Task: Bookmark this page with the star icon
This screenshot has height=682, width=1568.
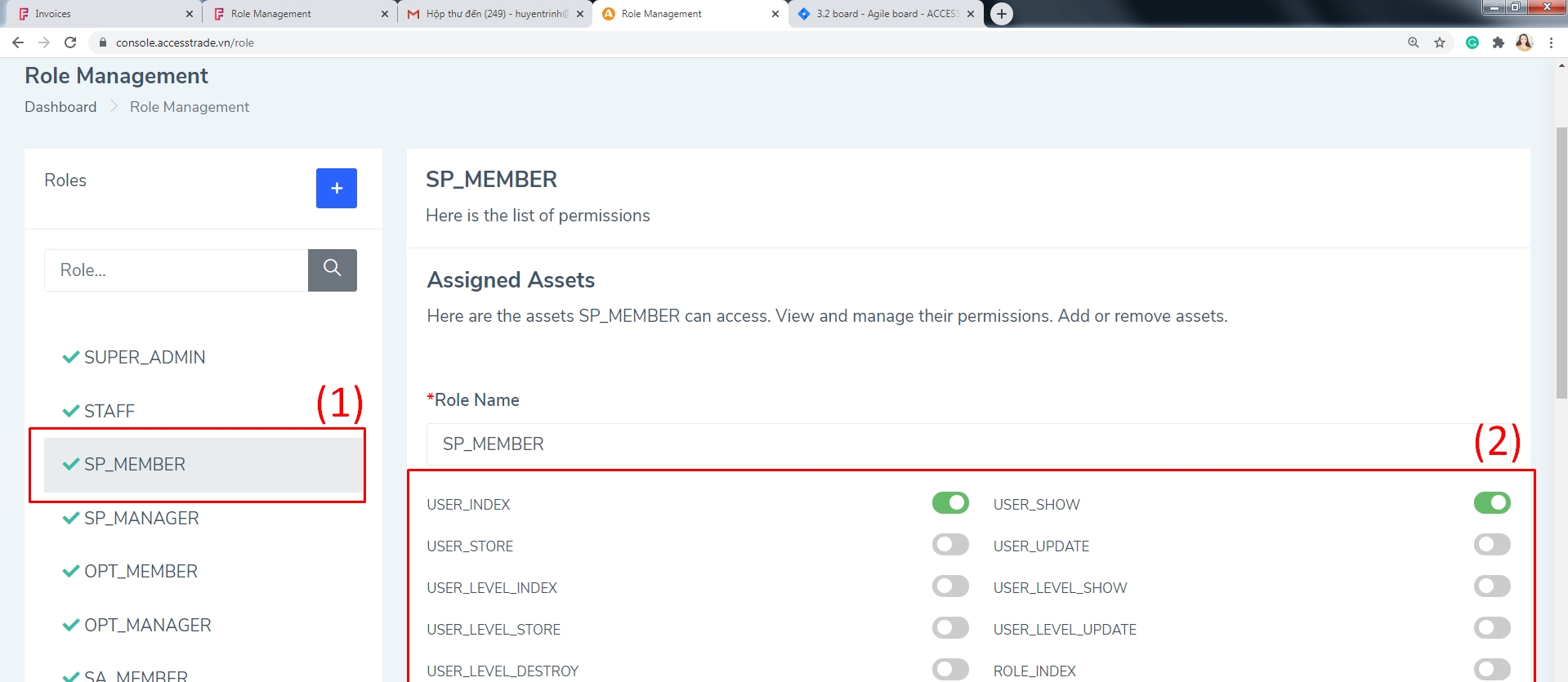Action: point(1440,42)
